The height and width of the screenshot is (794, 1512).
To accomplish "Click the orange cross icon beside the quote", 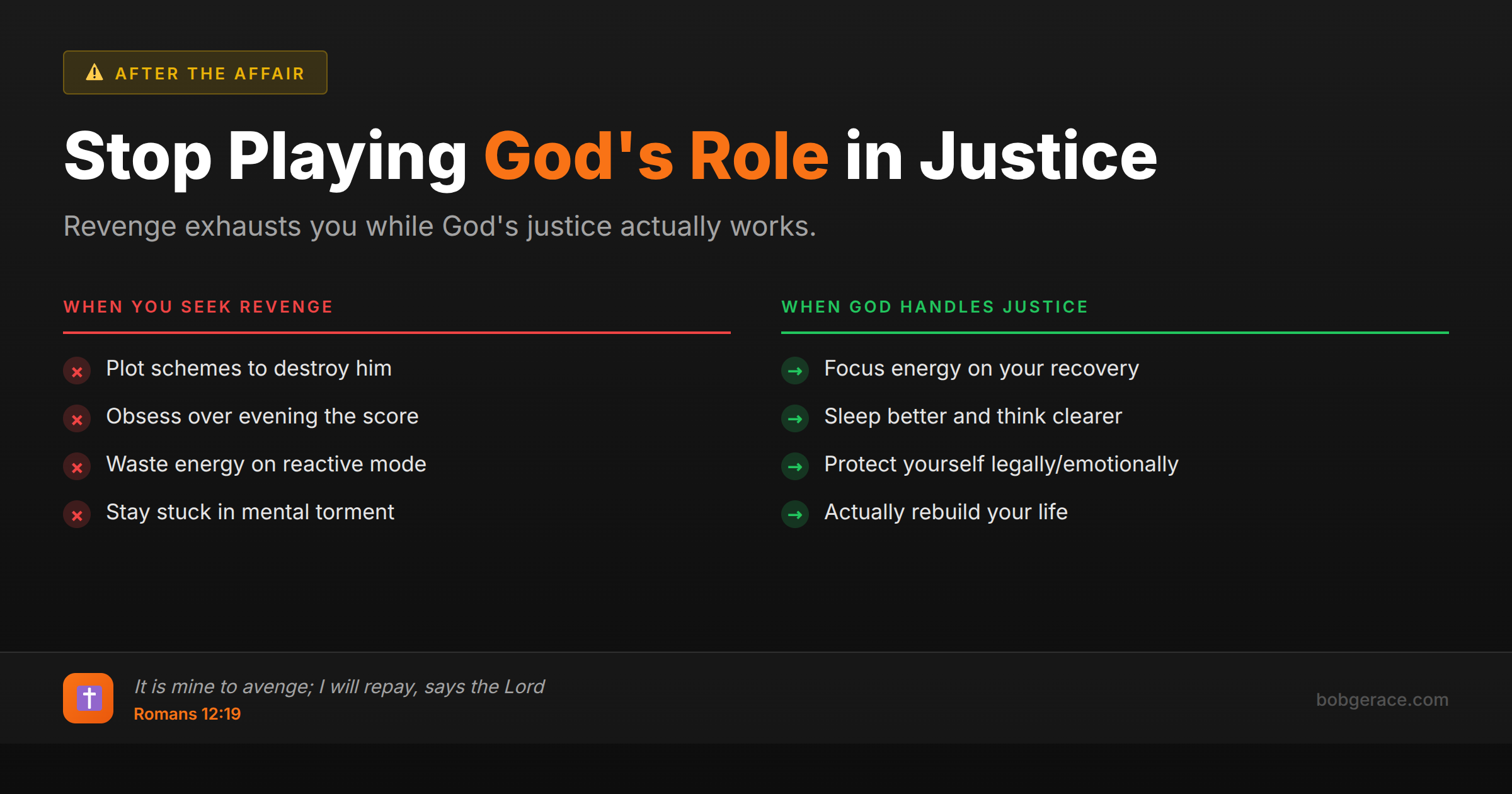I will click(88, 698).
